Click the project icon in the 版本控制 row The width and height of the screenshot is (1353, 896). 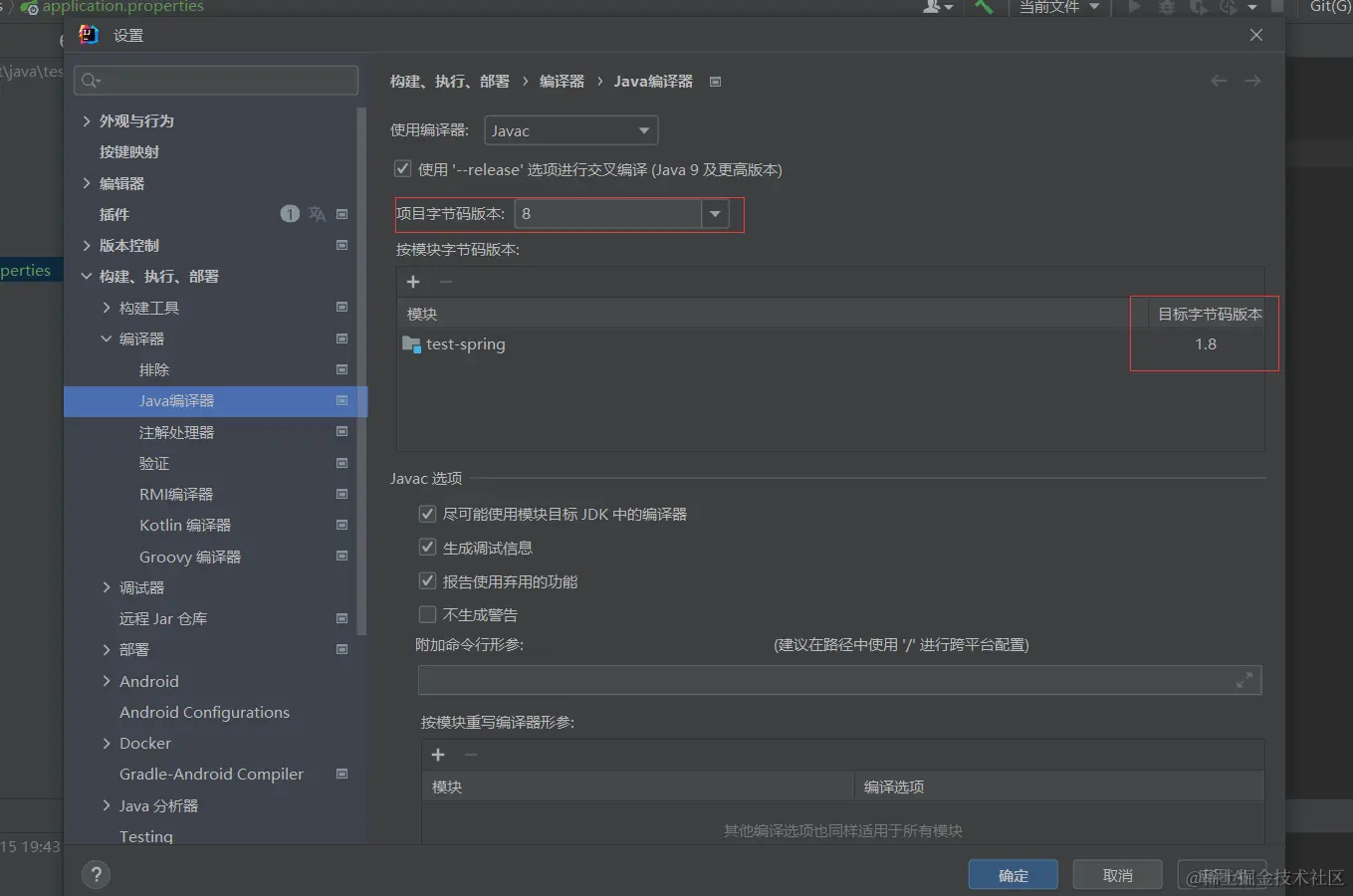point(341,245)
